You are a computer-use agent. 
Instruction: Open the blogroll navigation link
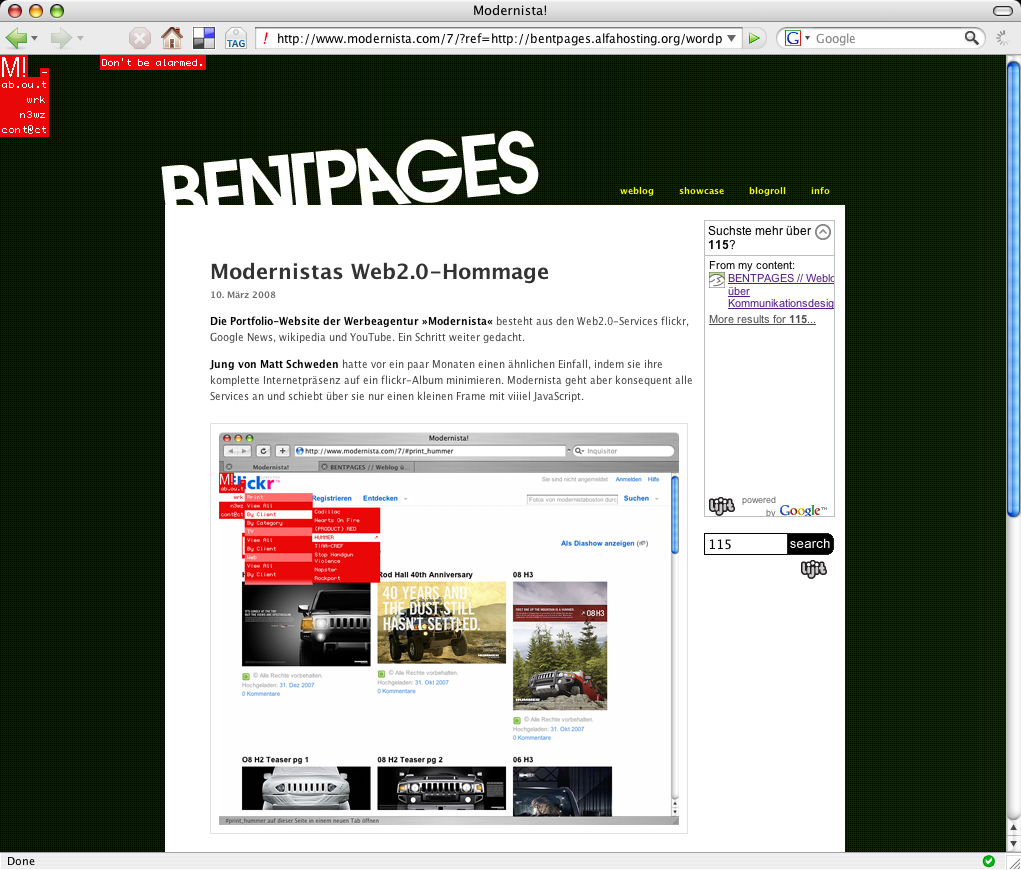pyautogui.click(x=767, y=191)
